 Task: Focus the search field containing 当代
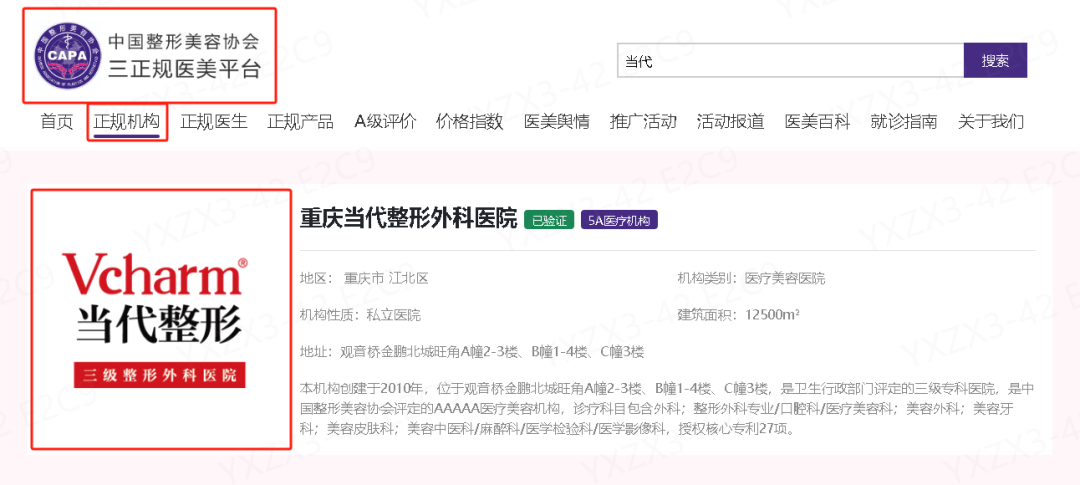[x=791, y=61]
